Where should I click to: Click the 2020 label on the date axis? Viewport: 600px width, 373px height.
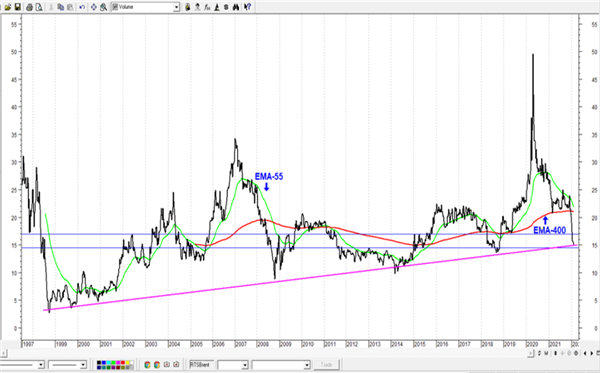tap(532, 344)
